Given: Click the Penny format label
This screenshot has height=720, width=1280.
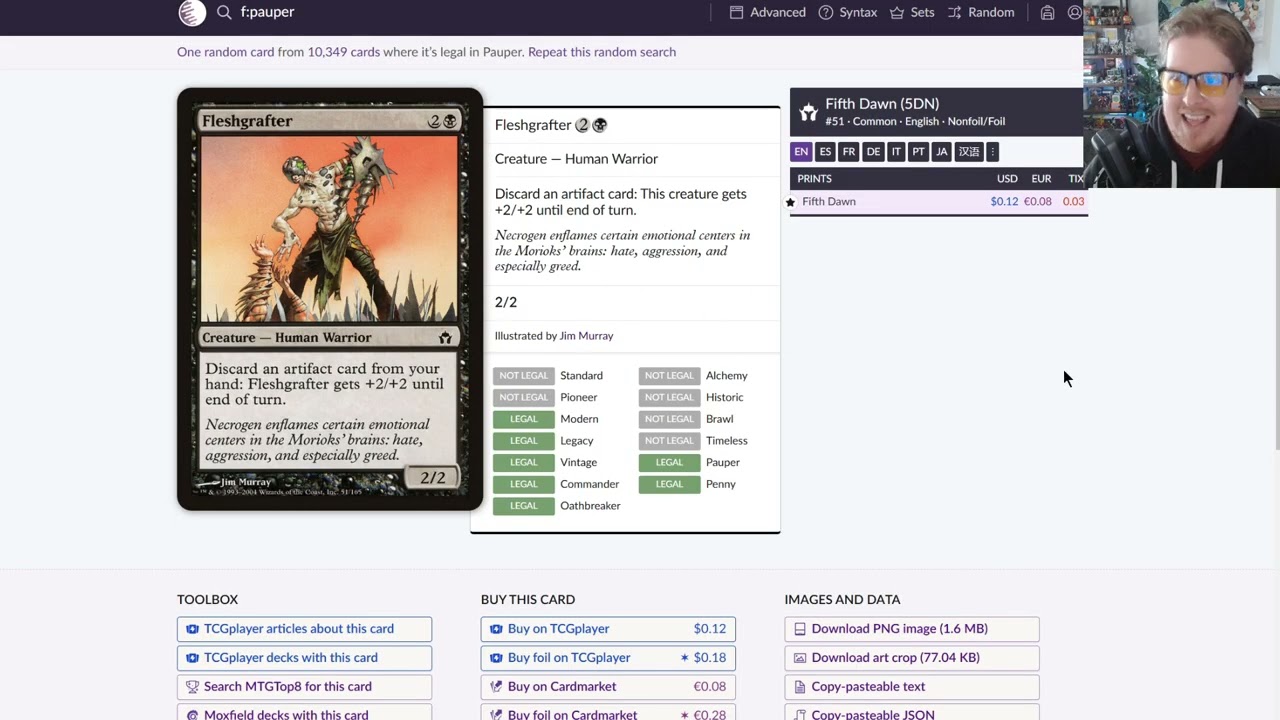Looking at the screenshot, I should click(721, 484).
